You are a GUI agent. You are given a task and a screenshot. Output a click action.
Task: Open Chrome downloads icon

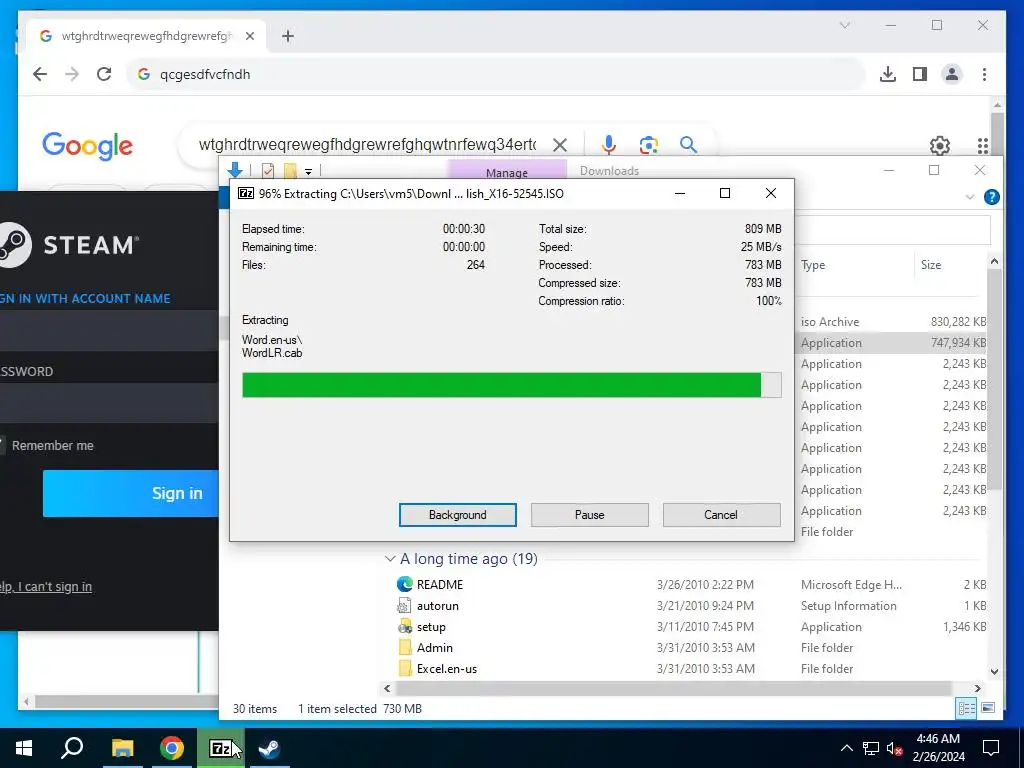pos(888,74)
